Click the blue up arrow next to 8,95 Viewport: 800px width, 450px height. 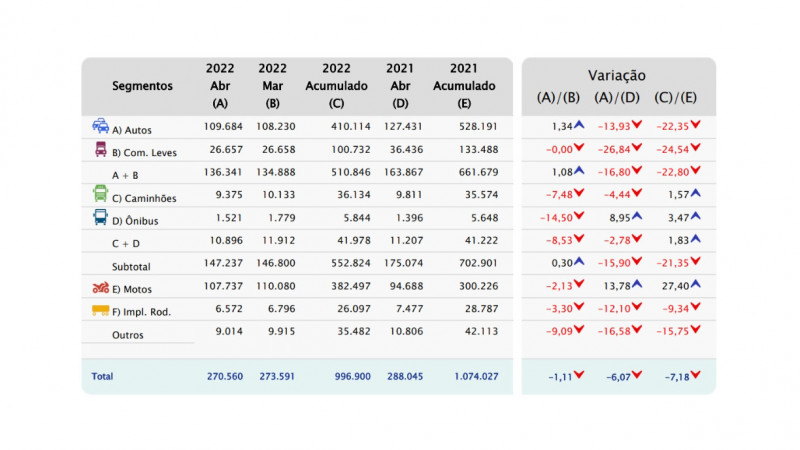coord(637,216)
